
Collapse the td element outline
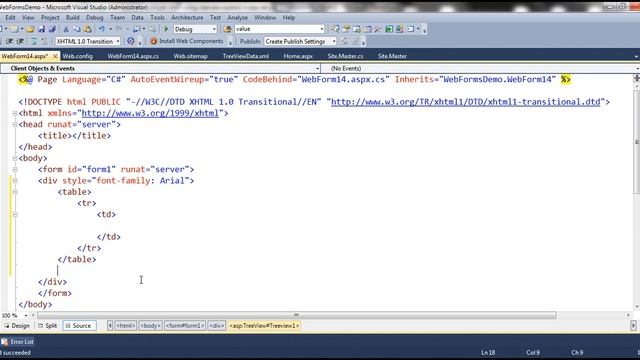15,214
